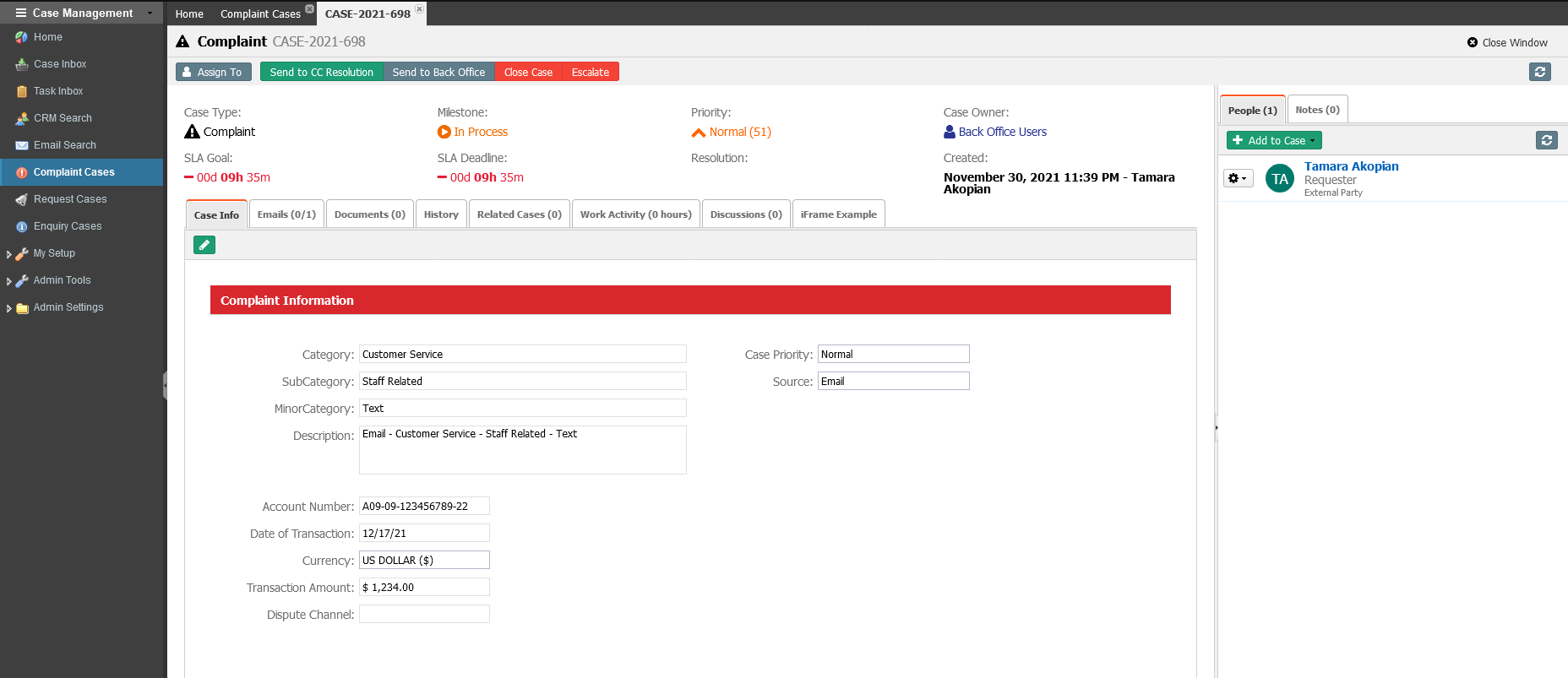Click the TA avatar circle
This screenshot has height=678, width=1568.
tap(1279, 179)
